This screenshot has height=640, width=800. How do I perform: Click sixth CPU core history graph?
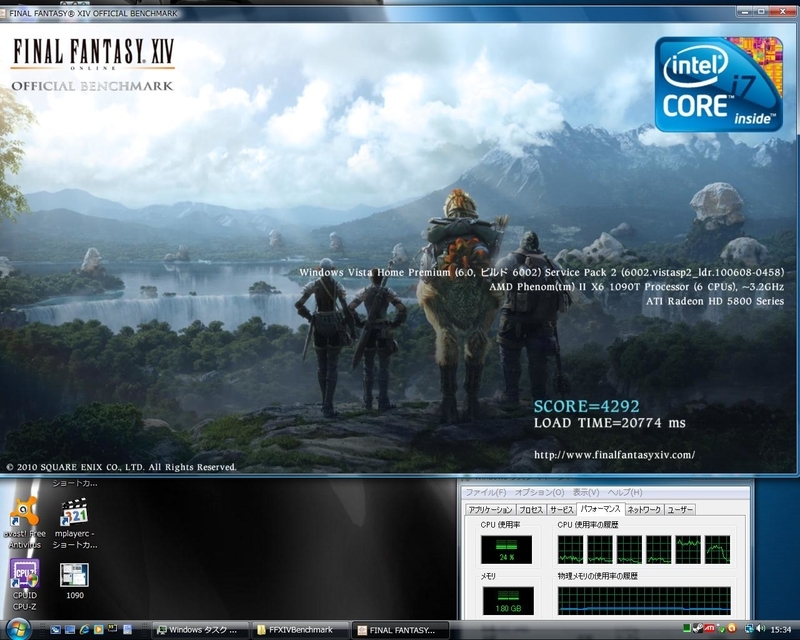tap(717, 549)
